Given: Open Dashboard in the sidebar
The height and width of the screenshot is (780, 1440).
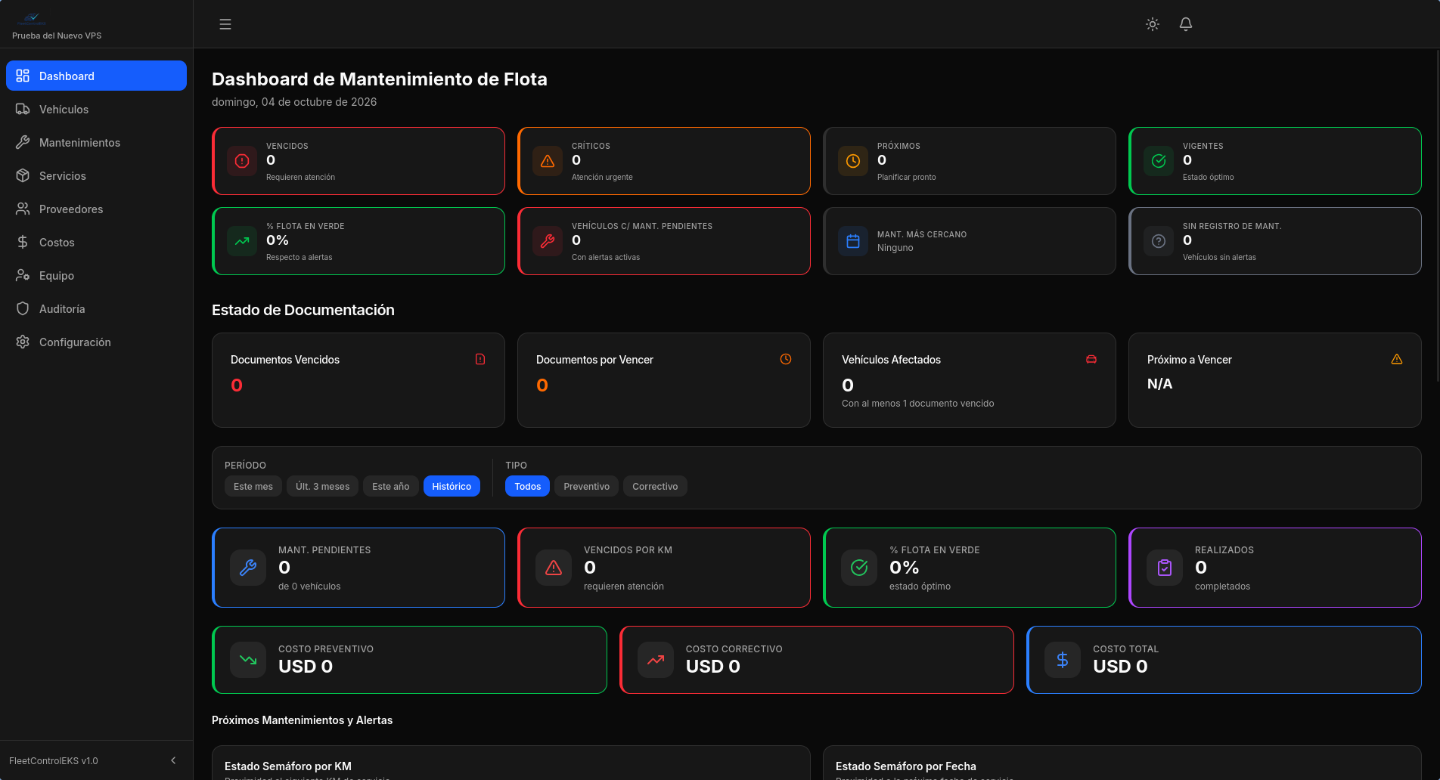Looking at the screenshot, I should pos(96,76).
